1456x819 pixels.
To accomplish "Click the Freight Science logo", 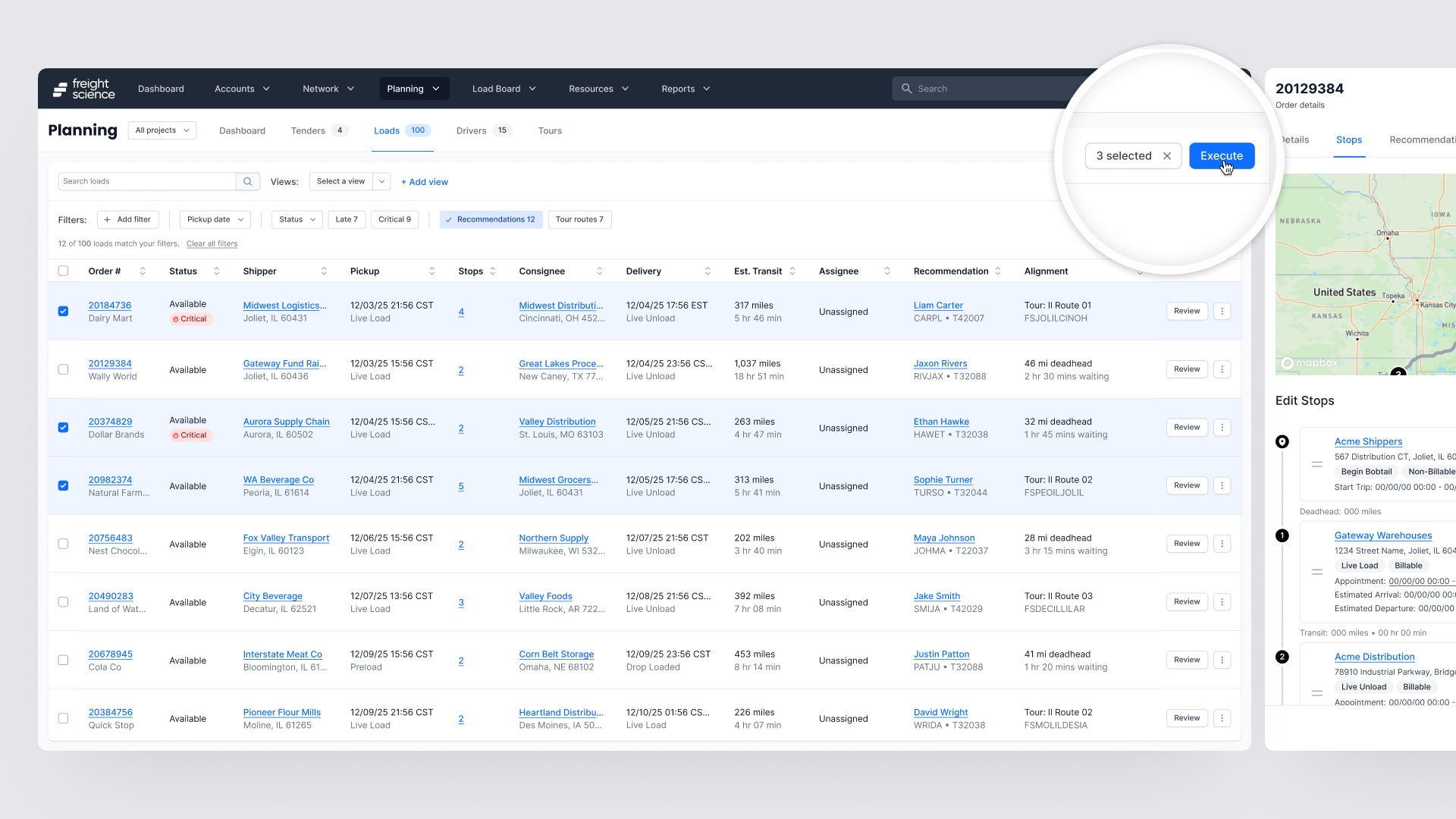I will pos(84,89).
